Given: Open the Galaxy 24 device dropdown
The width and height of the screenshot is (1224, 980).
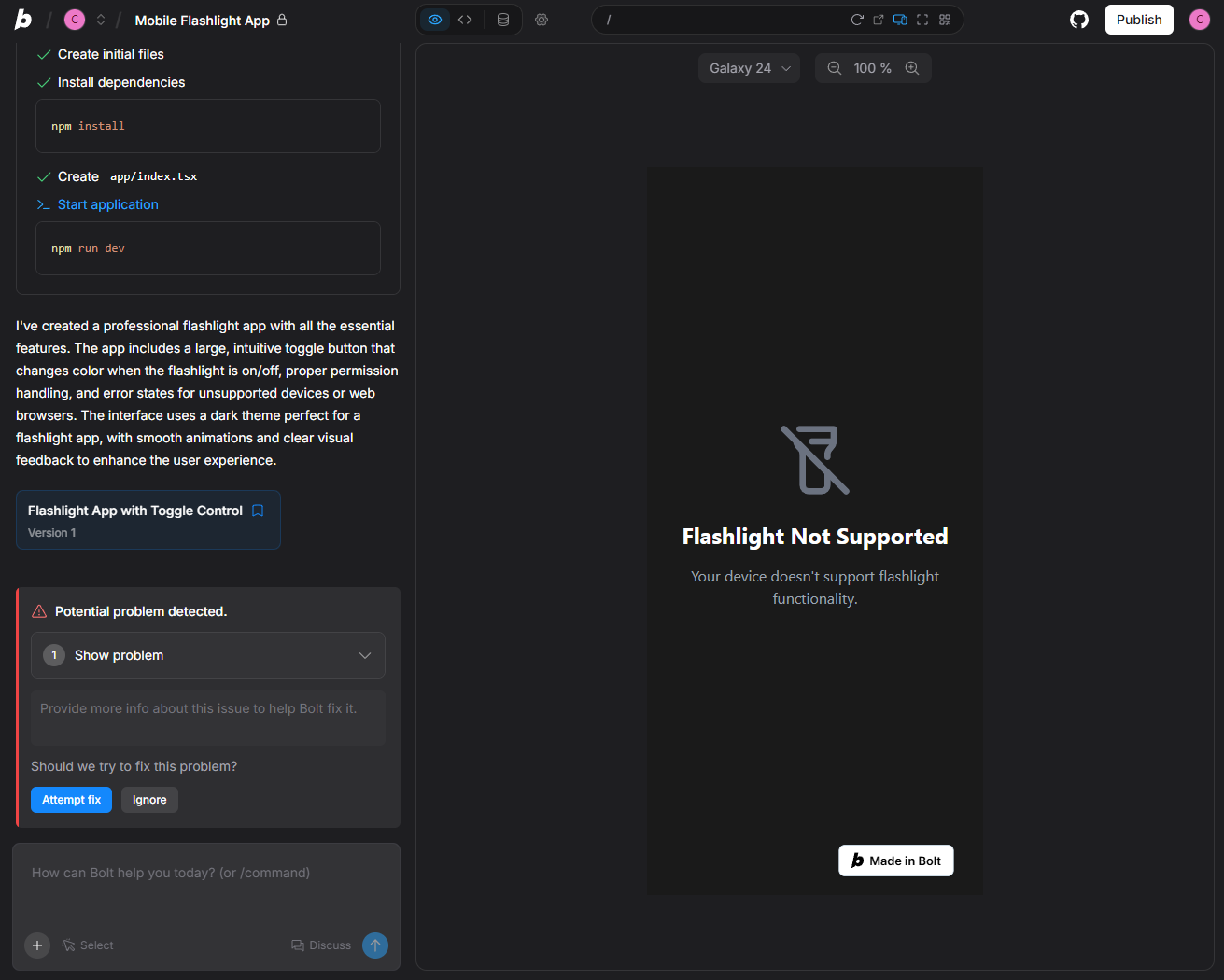Looking at the screenshot, I should 749,67.
